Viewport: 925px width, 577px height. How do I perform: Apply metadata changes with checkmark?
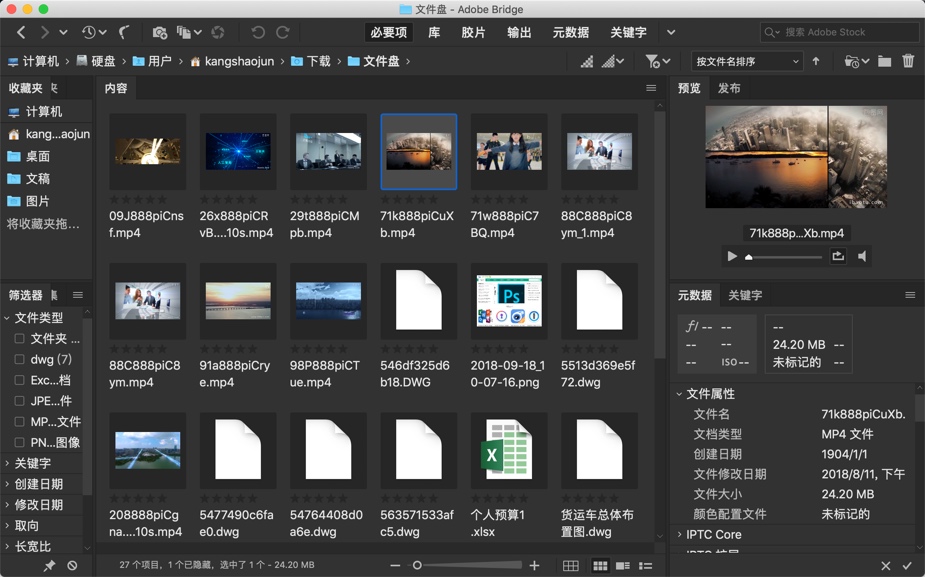907,566
